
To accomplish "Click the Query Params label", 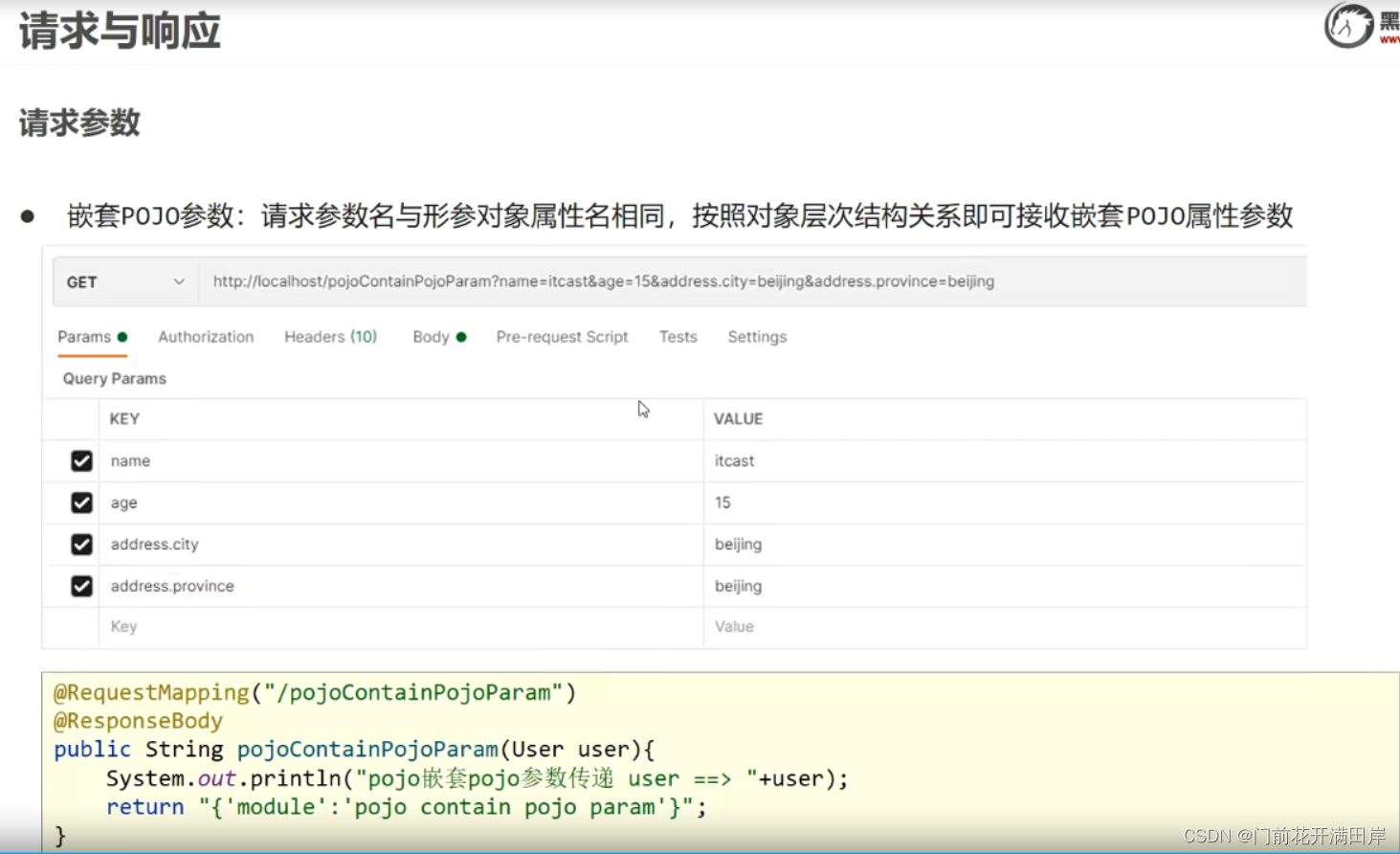I will pyautogui.click(x=115, y=379).
